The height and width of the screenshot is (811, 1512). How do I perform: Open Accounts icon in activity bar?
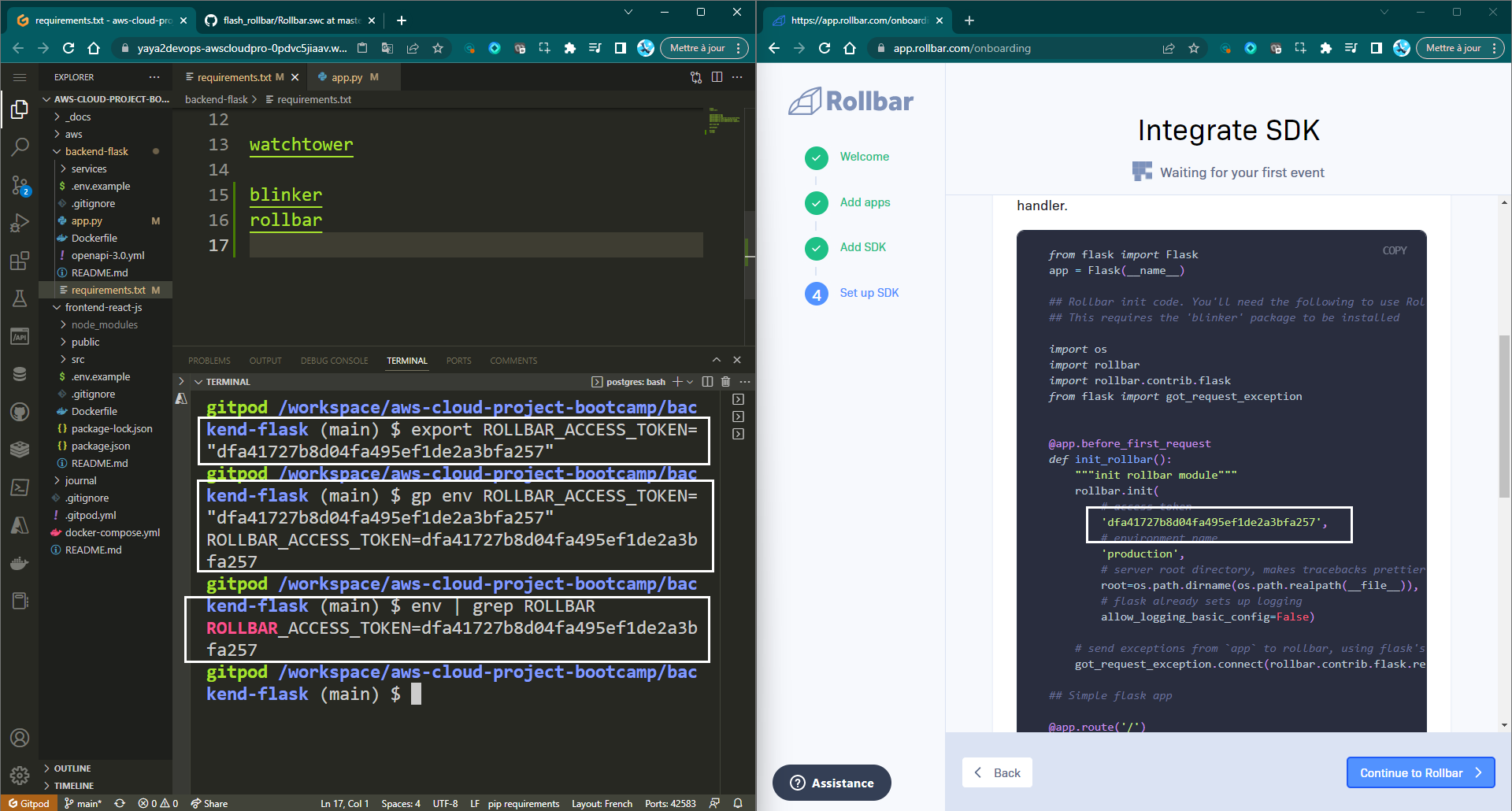point(20,738)
